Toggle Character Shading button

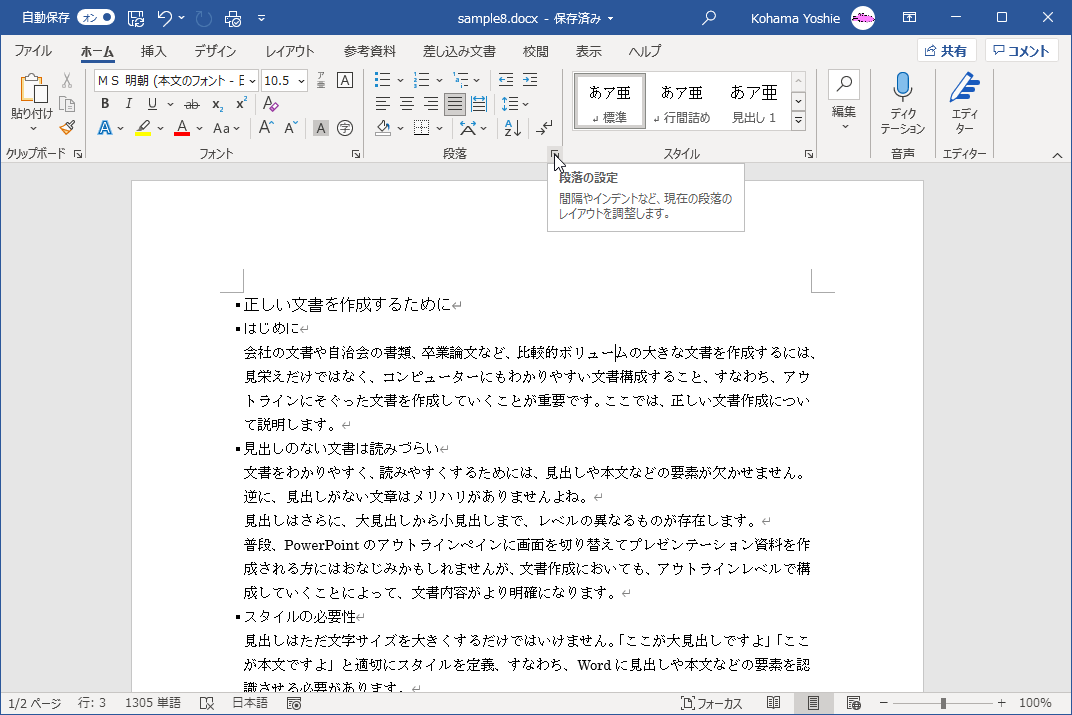(x=321, y=128)
